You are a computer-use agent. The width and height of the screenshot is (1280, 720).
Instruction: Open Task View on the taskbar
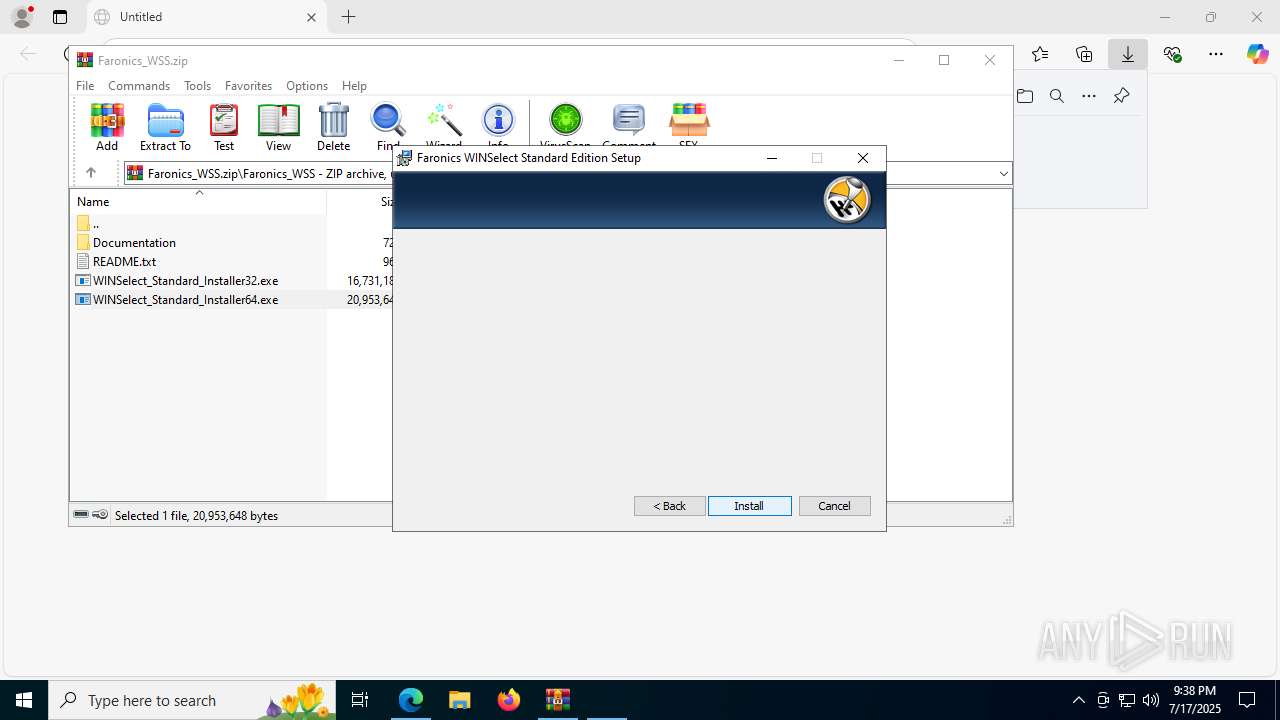pyautogui.click(x=360, y=700)
